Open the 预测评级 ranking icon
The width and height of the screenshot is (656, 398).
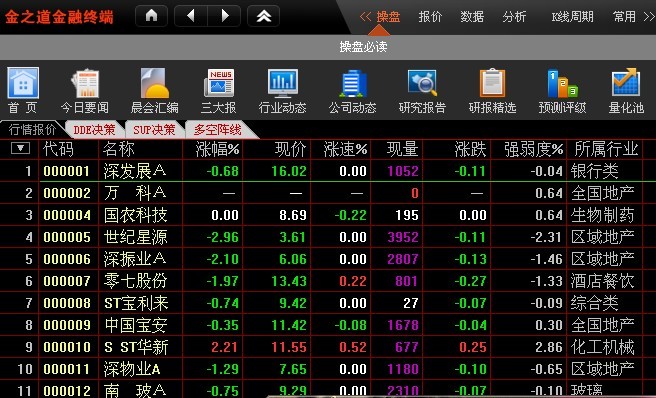(x=562, y=83)
